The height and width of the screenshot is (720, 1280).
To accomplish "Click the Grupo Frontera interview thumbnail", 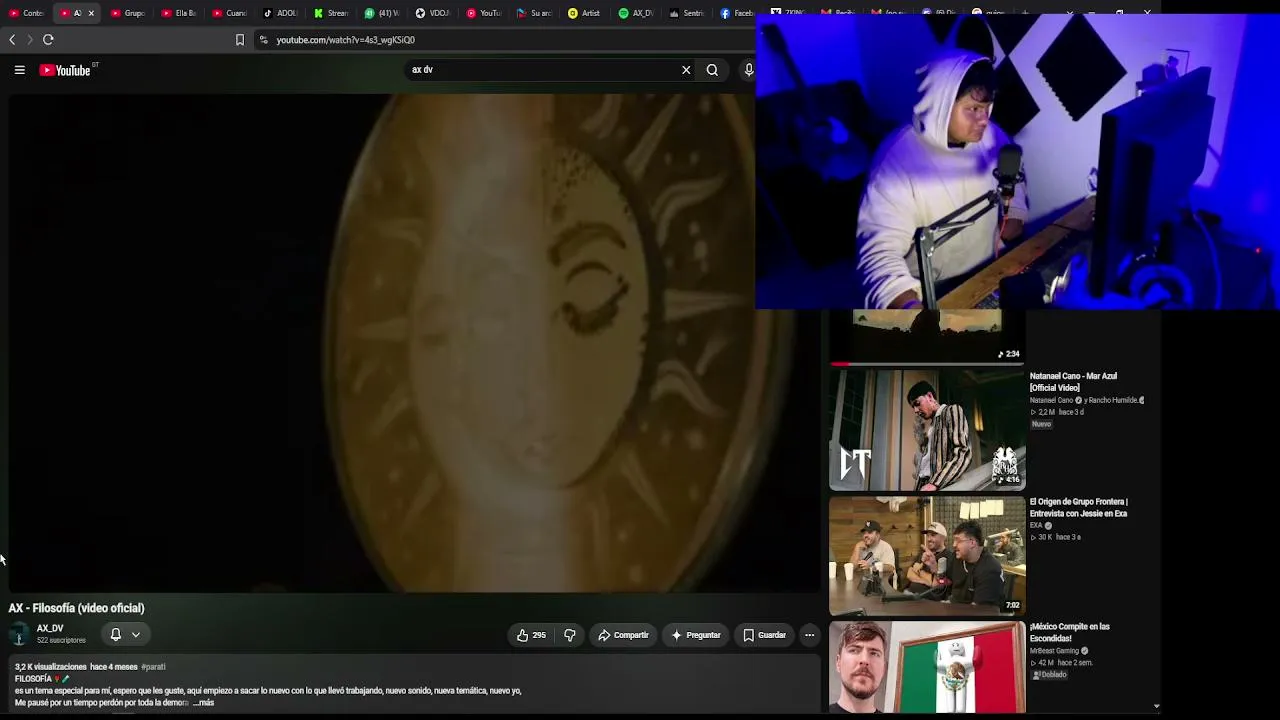I will click(927, 556).
